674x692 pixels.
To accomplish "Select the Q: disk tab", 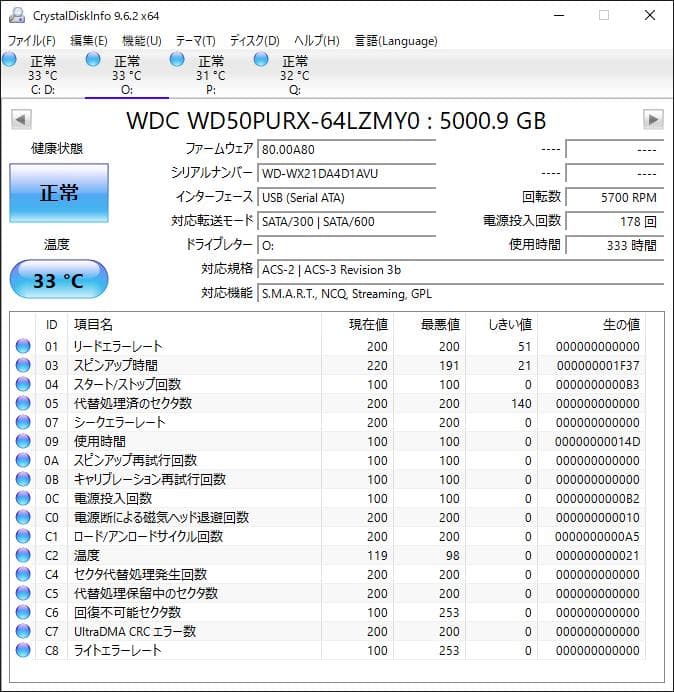I will pos(294,75).
